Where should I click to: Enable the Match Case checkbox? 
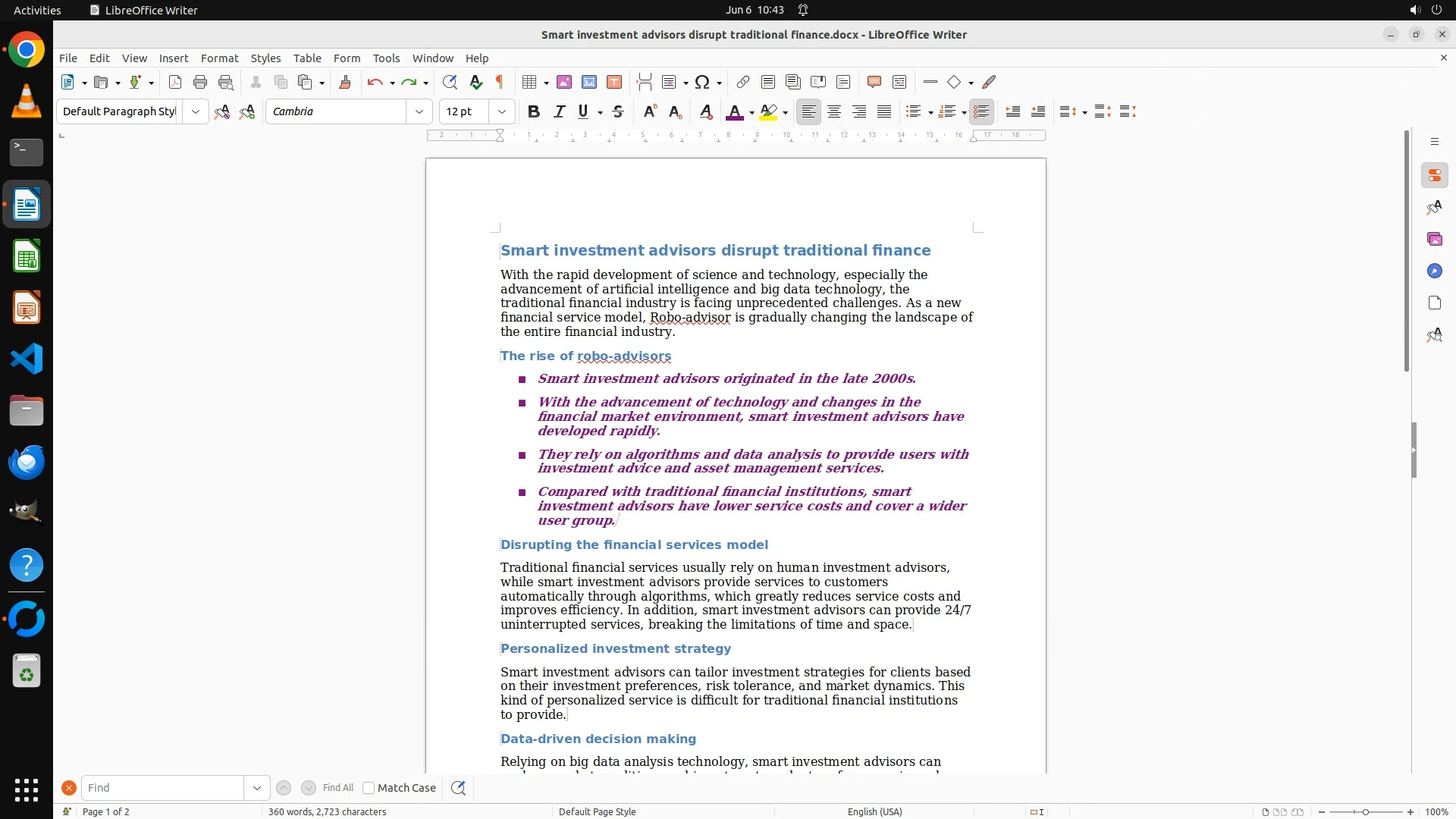(x=369, y=788)
